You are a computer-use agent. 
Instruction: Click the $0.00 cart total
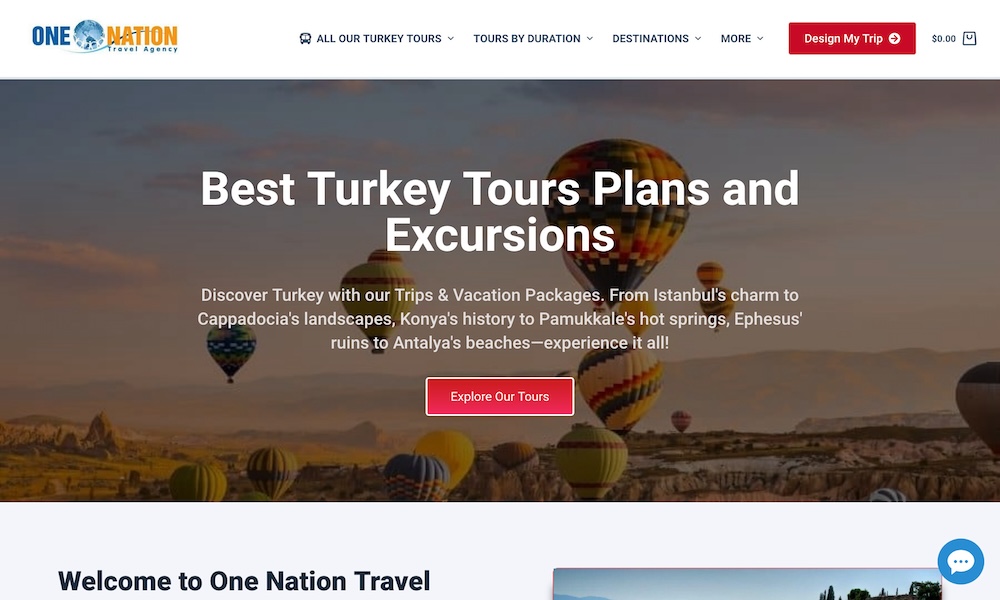(x=943, y=38)
